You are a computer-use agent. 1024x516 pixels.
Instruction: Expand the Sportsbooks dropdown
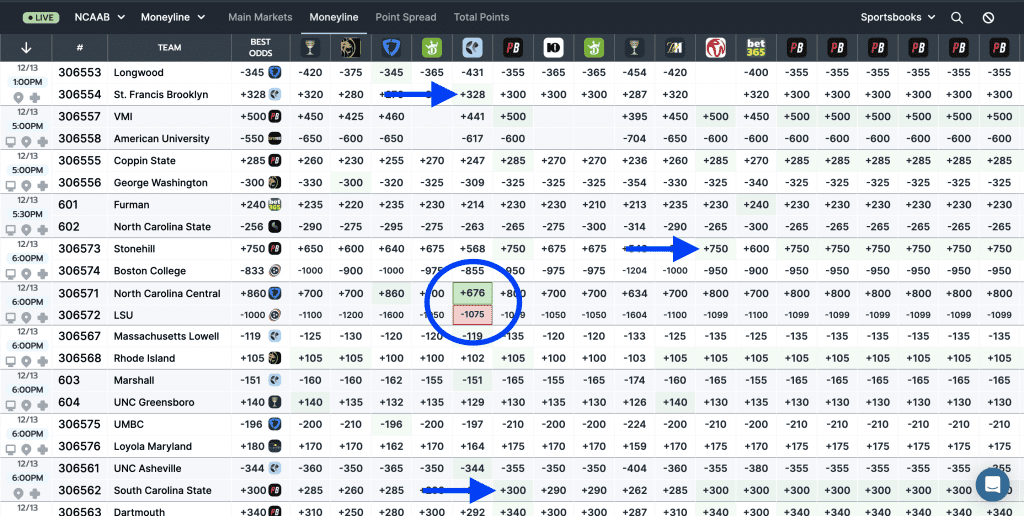click(897, 17)
